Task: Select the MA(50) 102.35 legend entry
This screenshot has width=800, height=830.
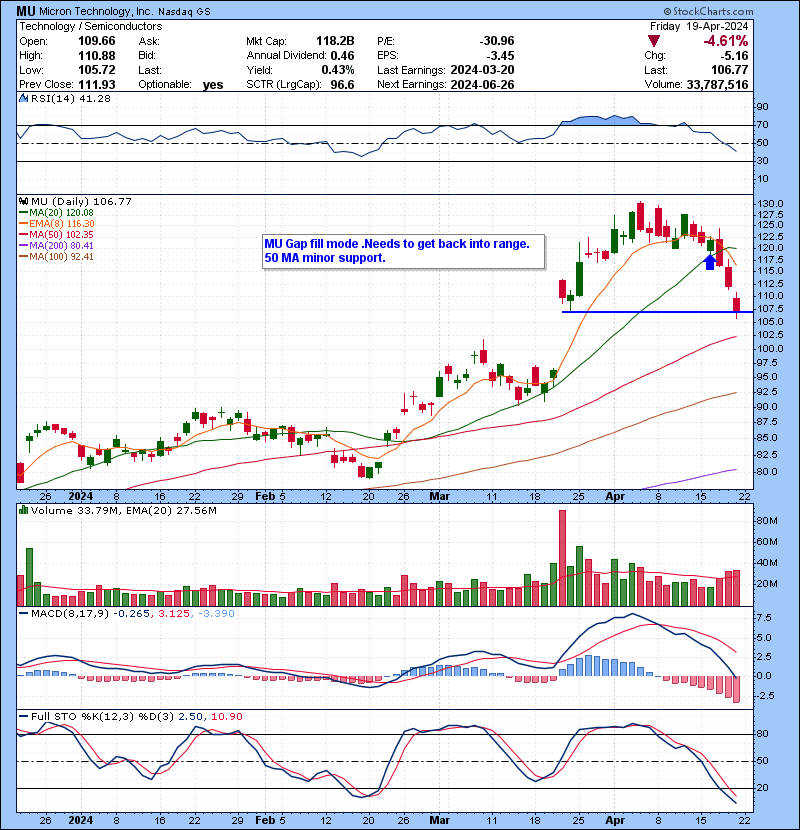Action: 57,234
